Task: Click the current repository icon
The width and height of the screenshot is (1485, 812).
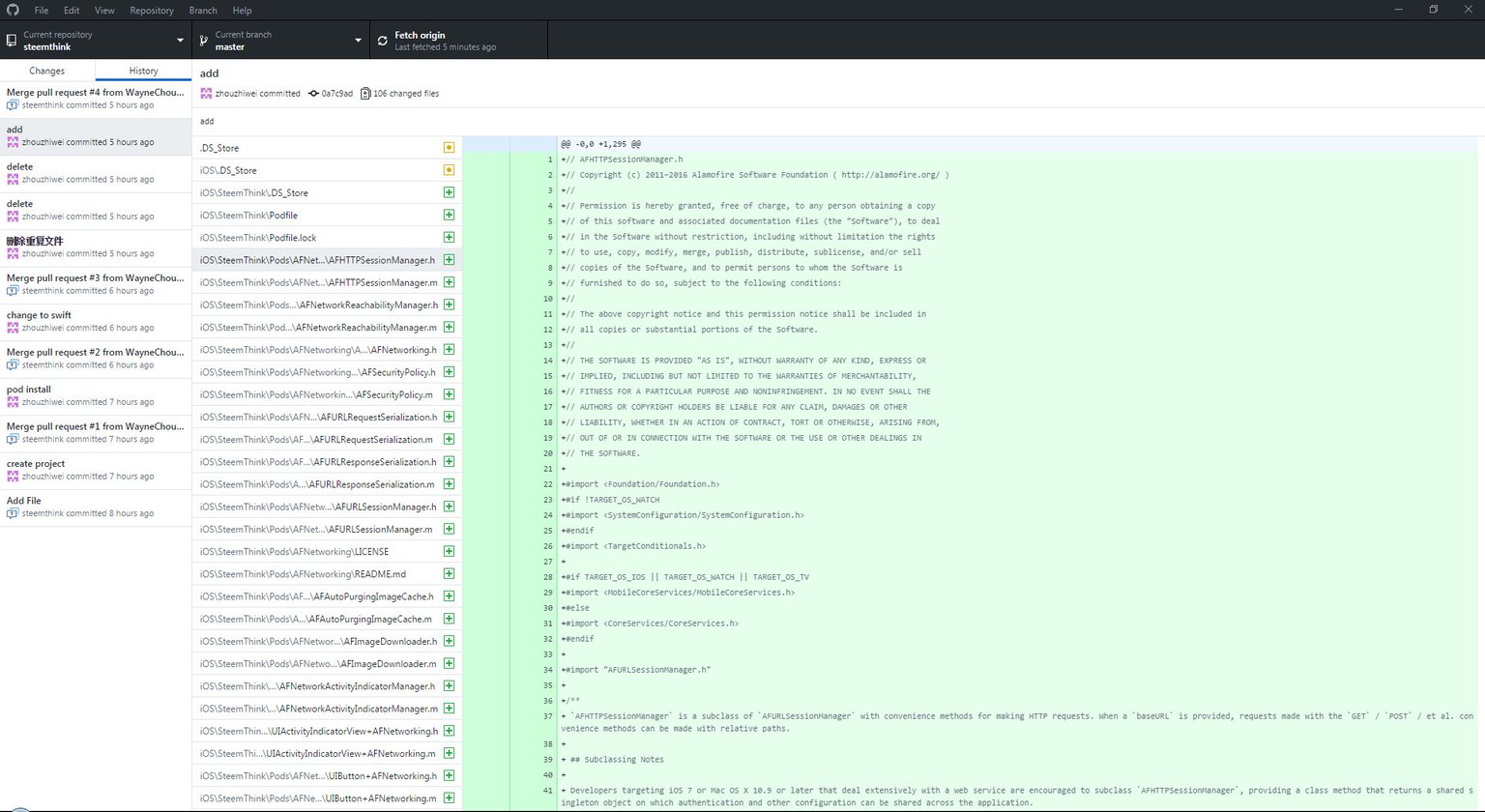Action: point(11,41)
